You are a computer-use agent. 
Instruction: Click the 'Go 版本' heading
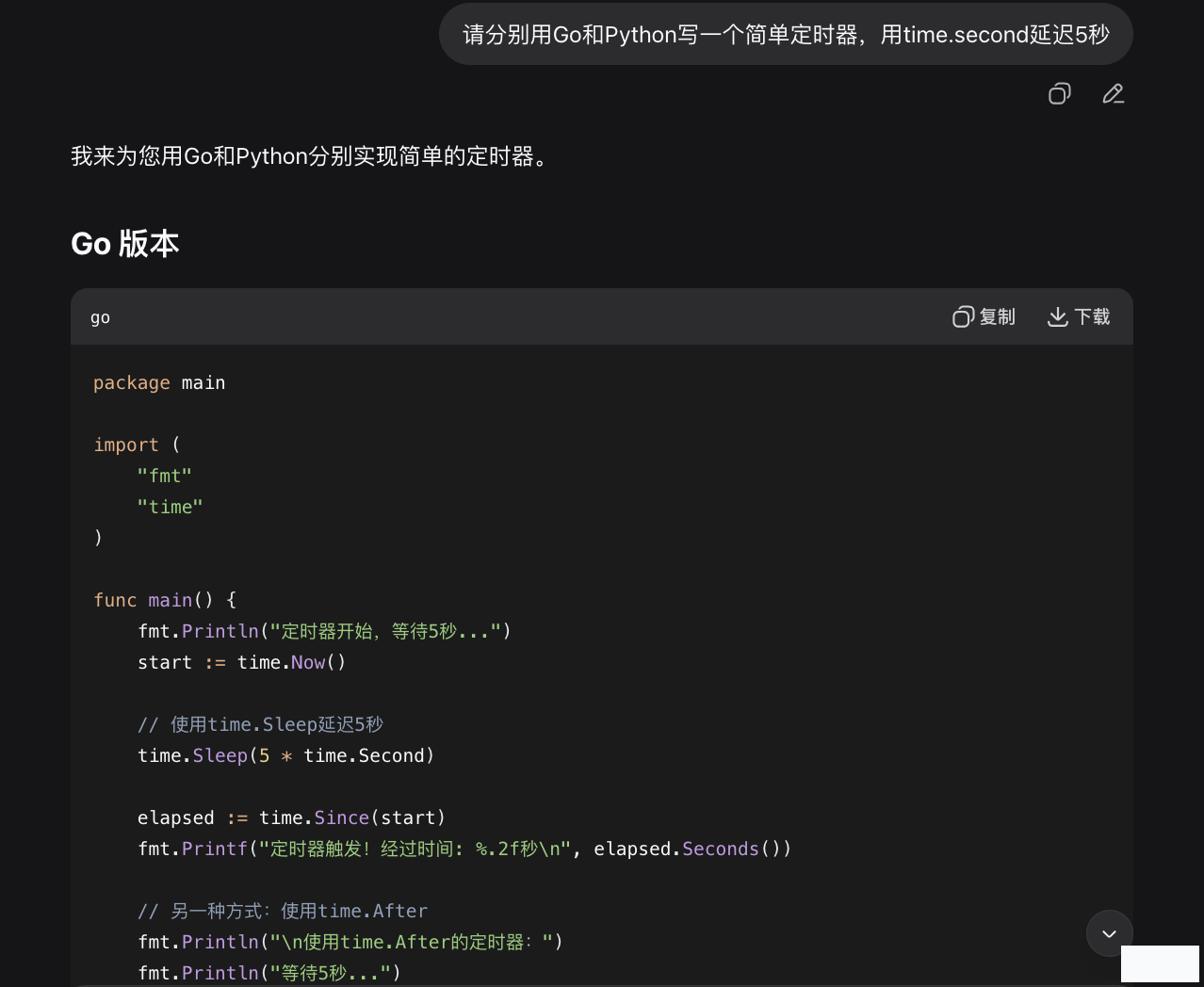[x=125, y=244]
